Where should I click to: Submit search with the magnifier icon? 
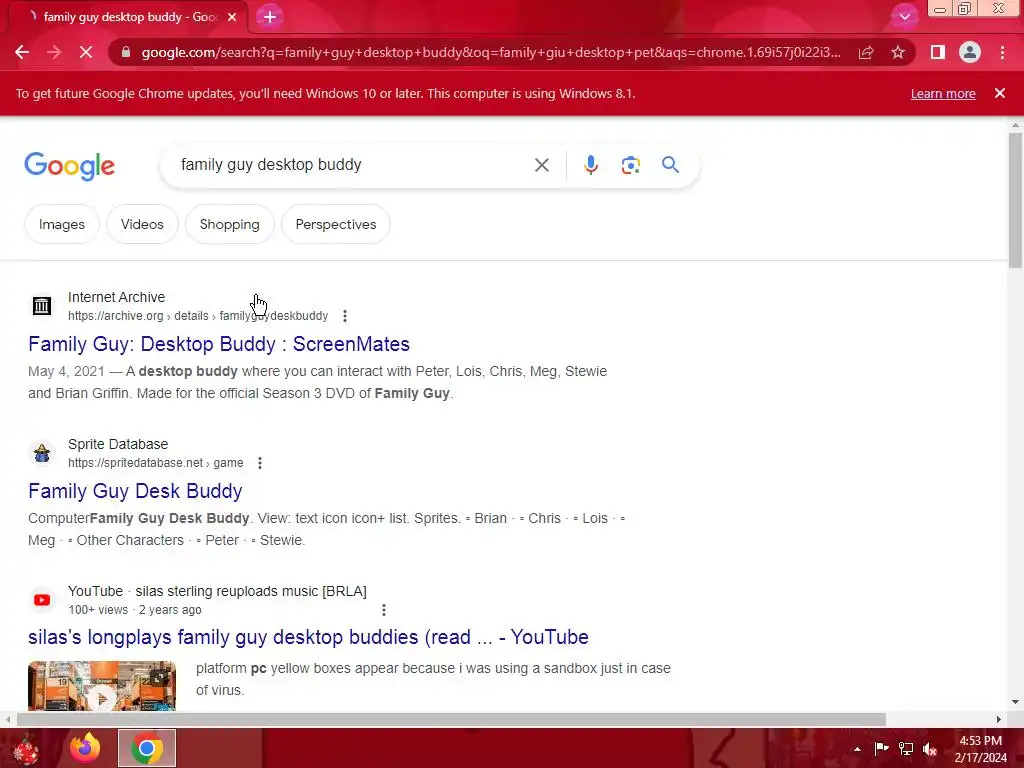(x=670, y=165)
